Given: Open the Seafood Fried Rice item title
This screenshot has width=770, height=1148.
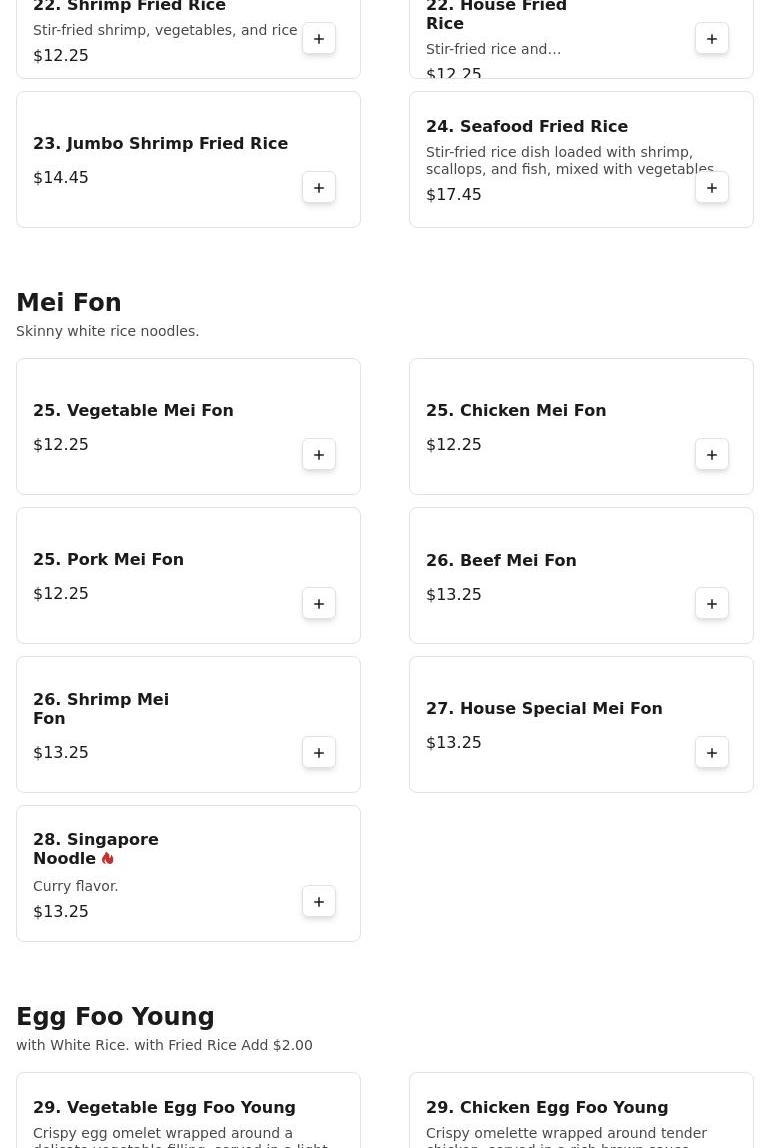Looking at the screenshot, I should click(526, 127).
